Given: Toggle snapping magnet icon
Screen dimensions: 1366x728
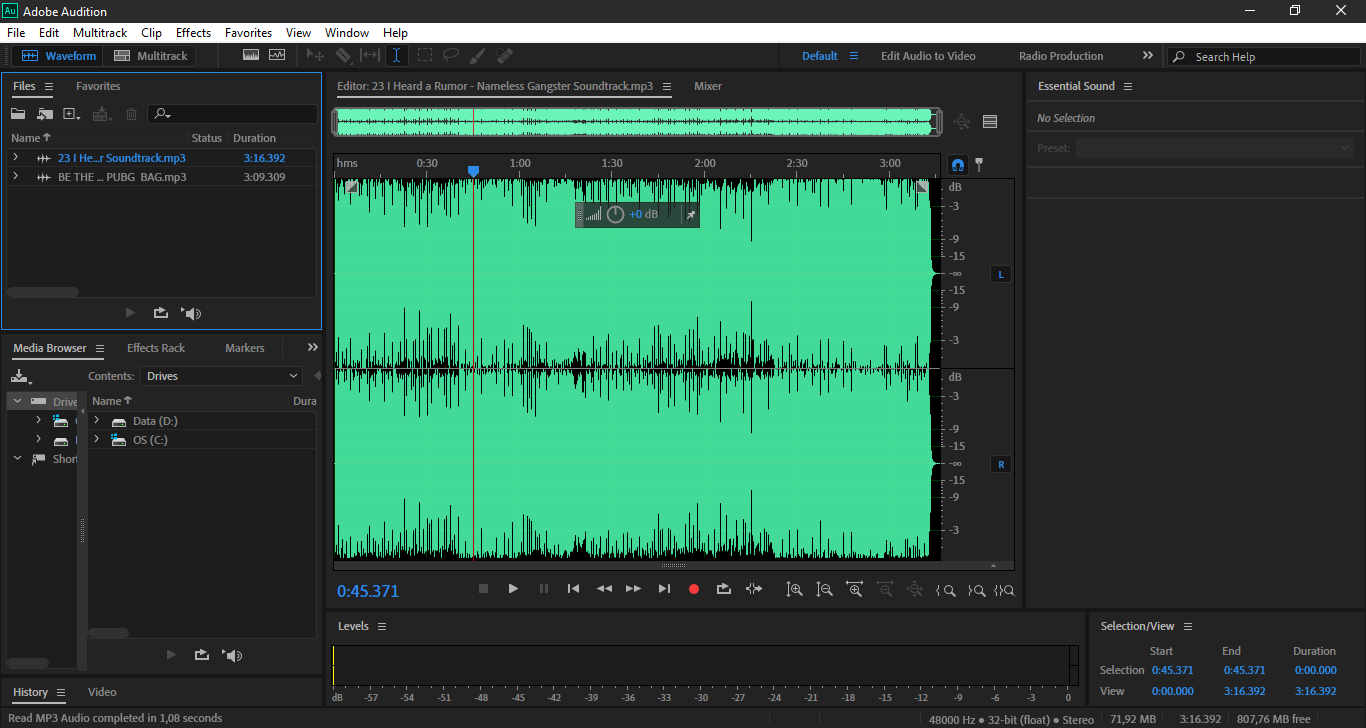Looking at the screenshot, I should pyautogui.click(x=957, y=164).
